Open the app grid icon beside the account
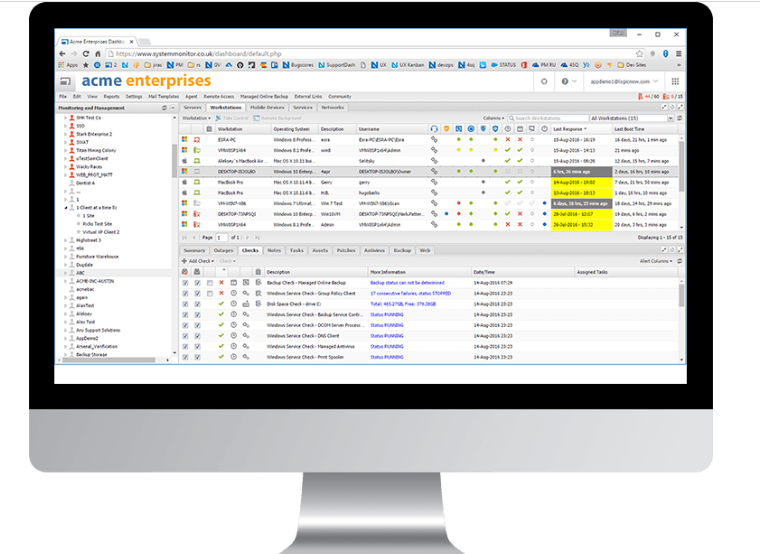This screenshot has width=760, height=554. pos(675,81)
